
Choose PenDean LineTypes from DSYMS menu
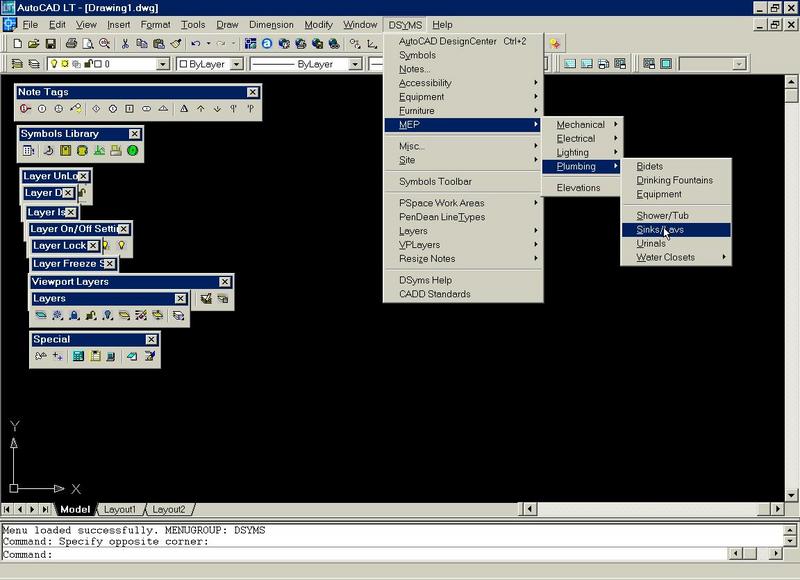[463, 217]
